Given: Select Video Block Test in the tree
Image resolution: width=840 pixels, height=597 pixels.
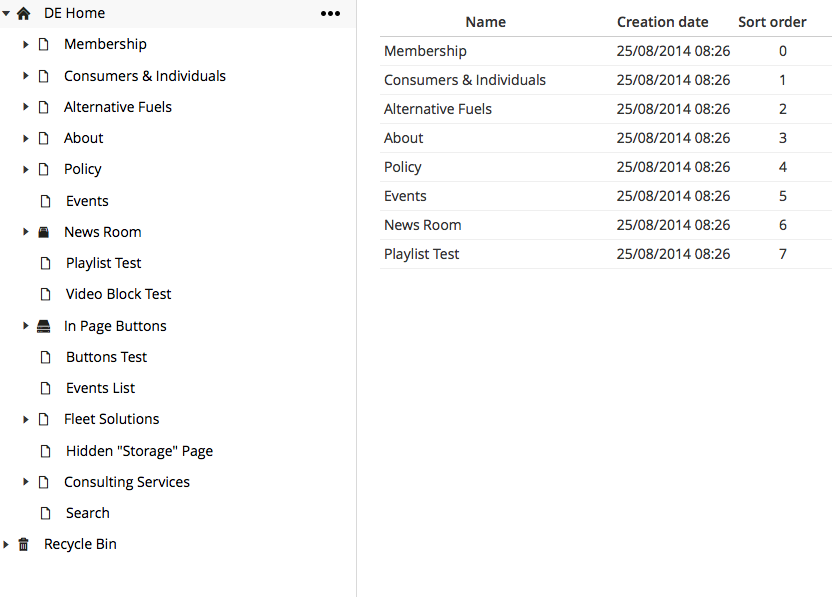Looking at the screenshot, I should [x=118, y=294].
